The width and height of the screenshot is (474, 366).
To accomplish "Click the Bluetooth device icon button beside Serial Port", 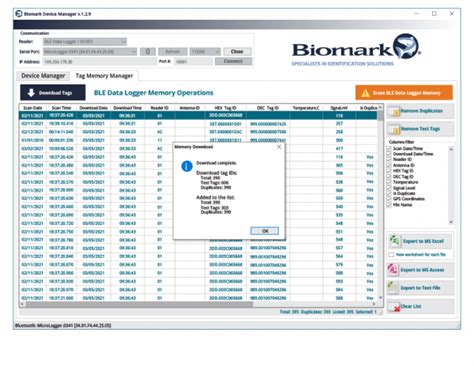I will (x=147, y=52).
